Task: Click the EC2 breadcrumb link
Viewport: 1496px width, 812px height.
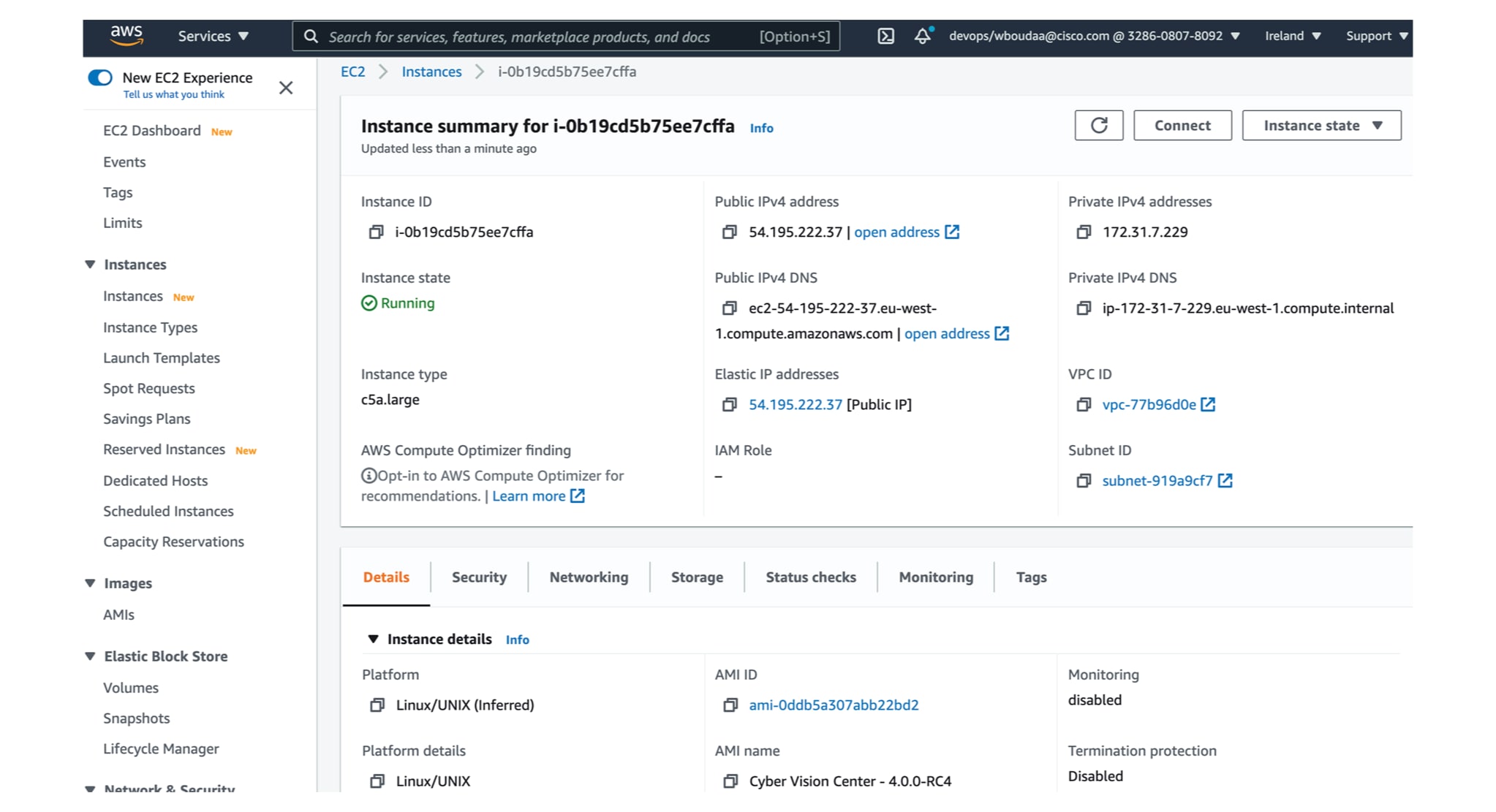Action: (352, 72)
